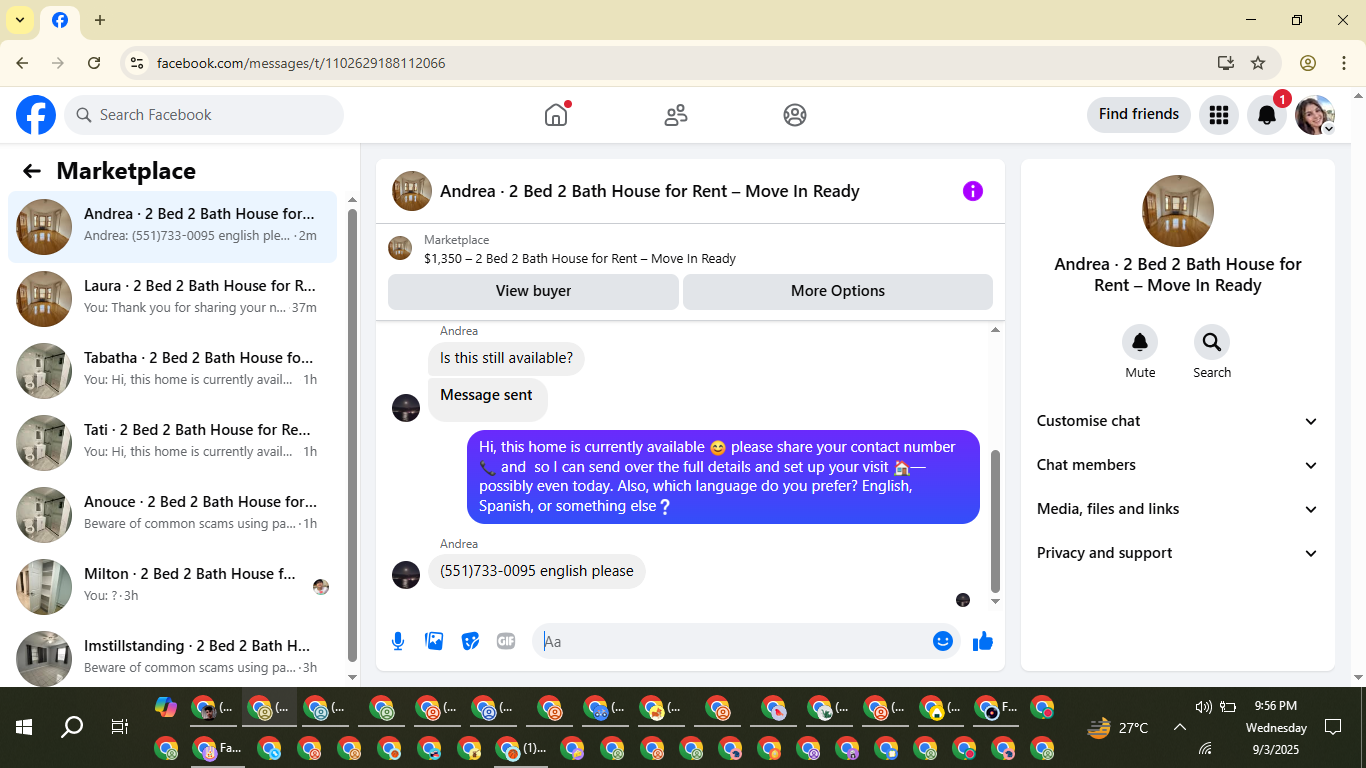Image resolution: width=1366 pixels, height=768 pixels.
Task: Send a thumbs-up like
Action: point(983,641)
